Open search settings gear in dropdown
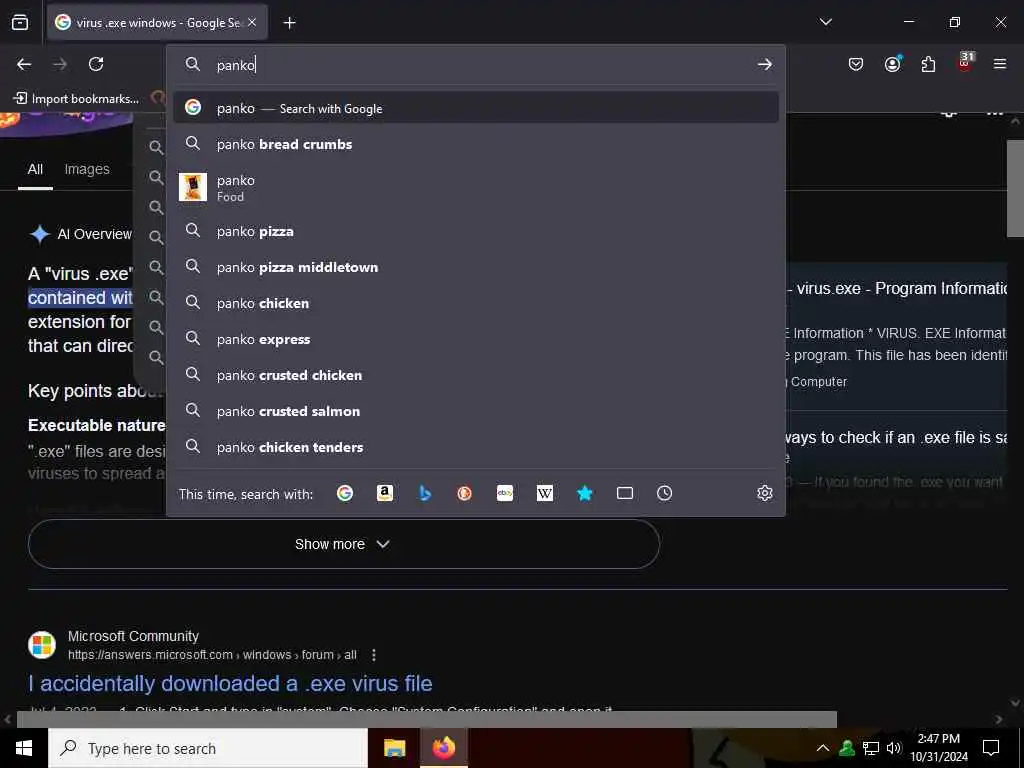This screenshot has width=1024, height=768. tap(765, 494)
